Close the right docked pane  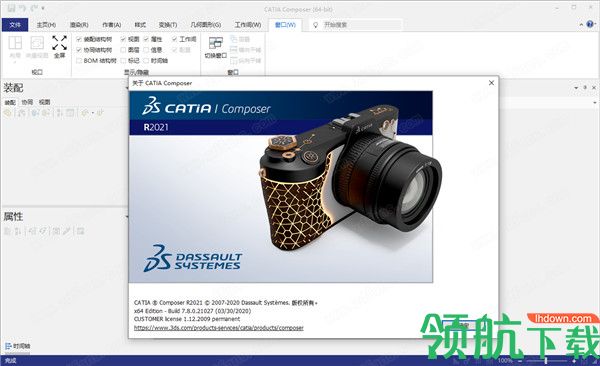[x=594, y=88]
